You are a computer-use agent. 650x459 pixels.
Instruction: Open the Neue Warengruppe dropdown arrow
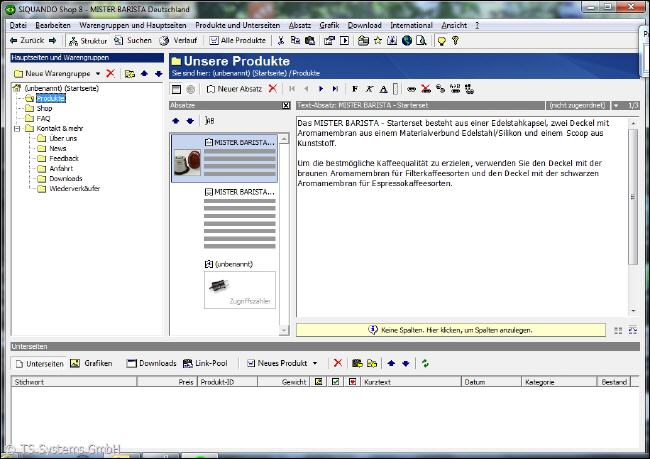98,74
